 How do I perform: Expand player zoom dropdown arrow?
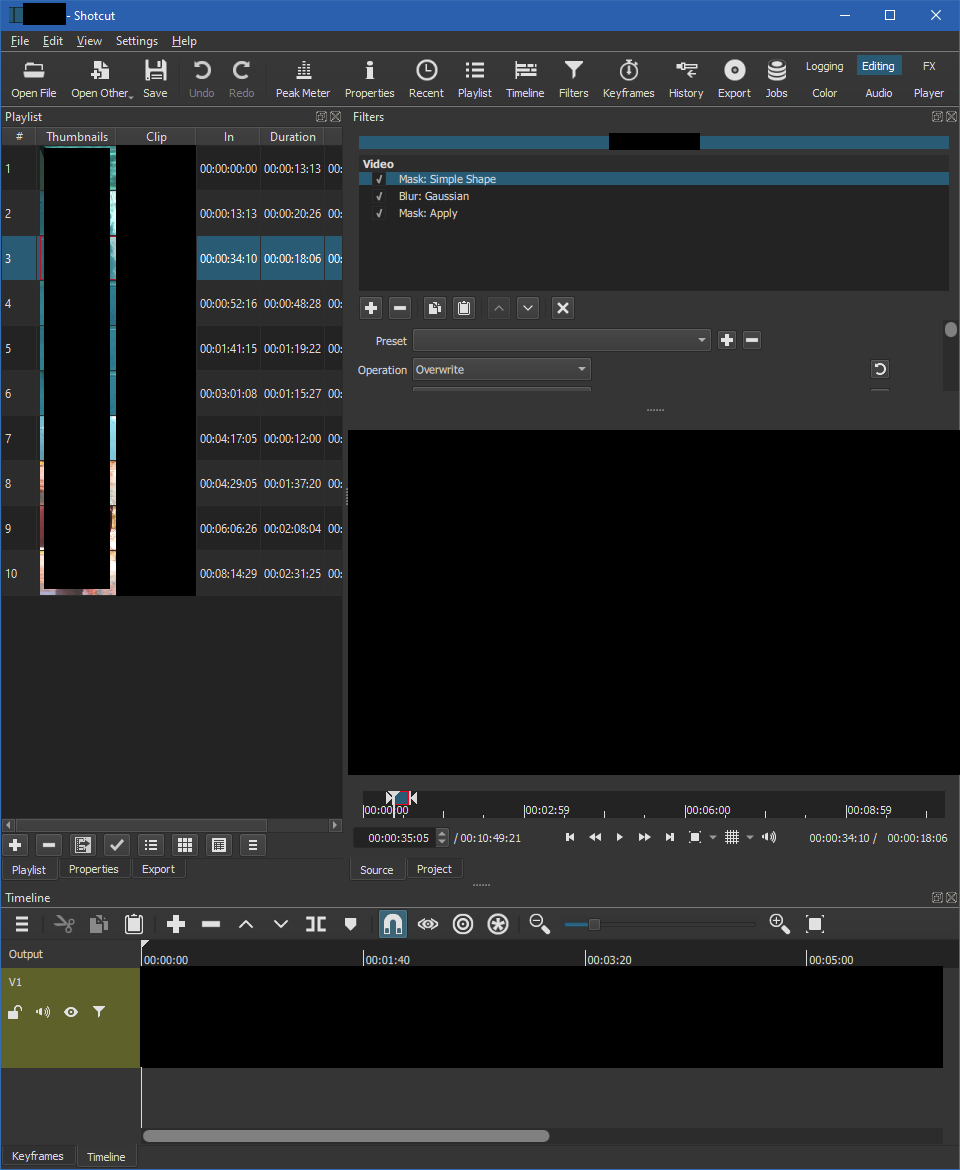coord(713,837)
